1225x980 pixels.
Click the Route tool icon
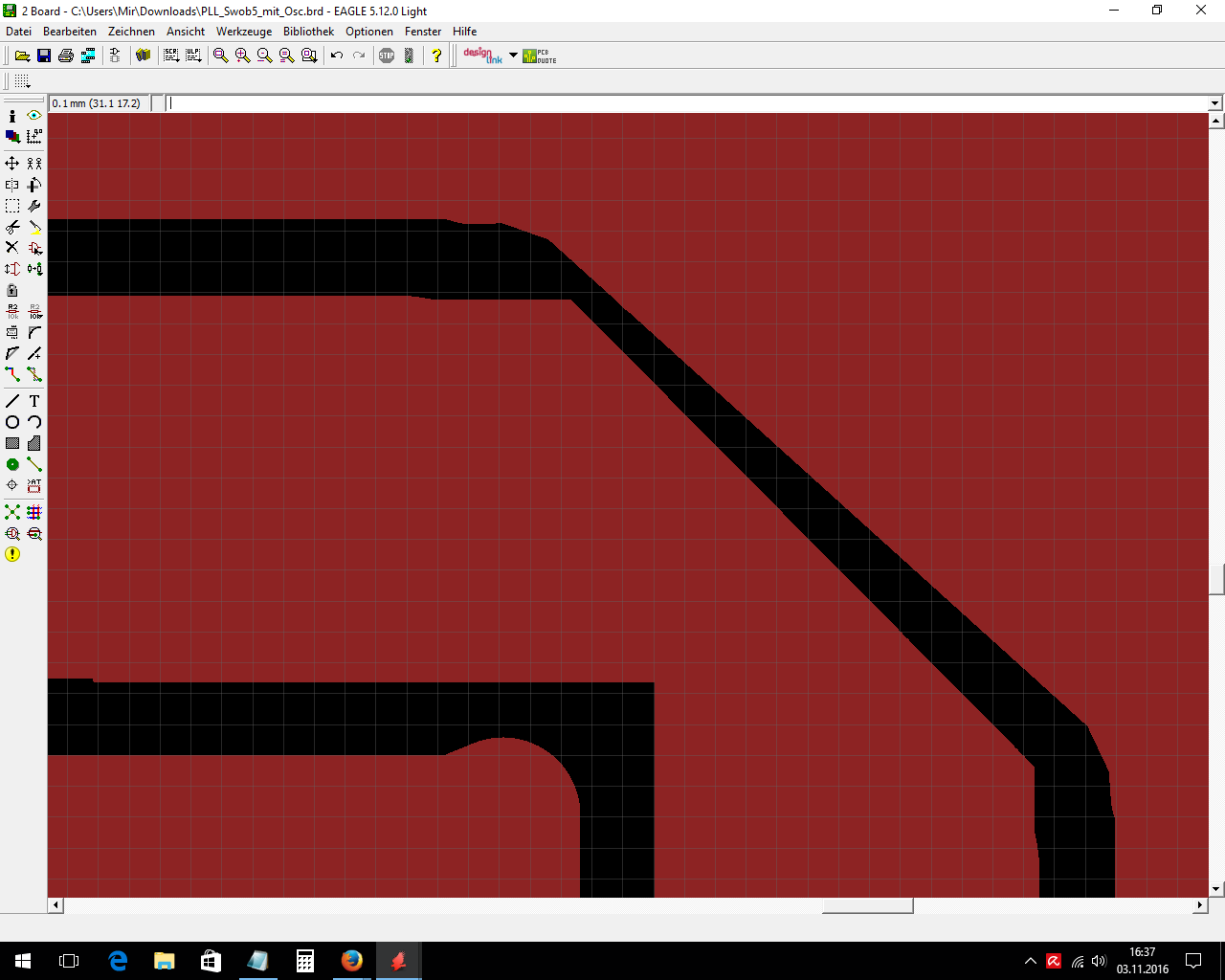pyautogui.click(x=12, y=374)
